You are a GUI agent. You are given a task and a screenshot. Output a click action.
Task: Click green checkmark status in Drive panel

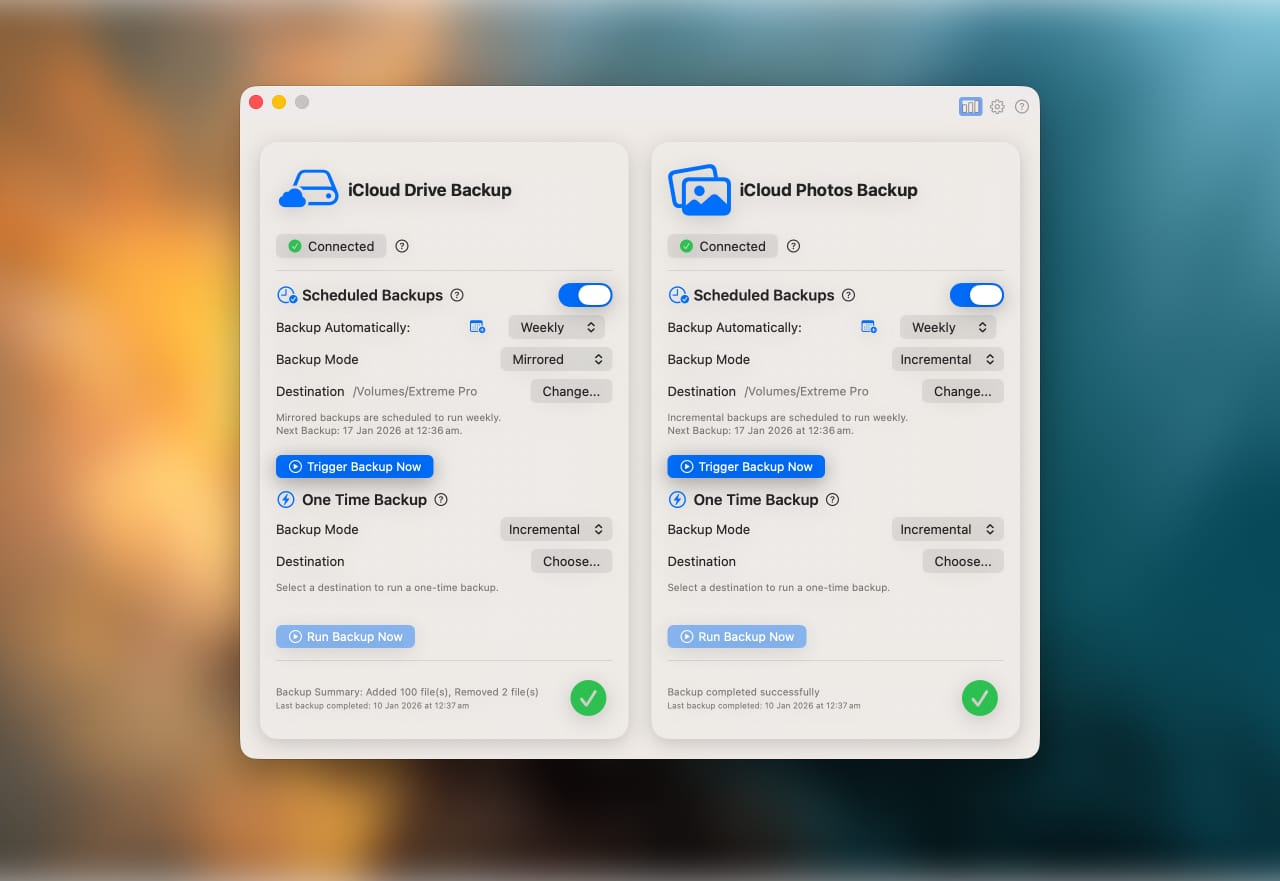588,698
